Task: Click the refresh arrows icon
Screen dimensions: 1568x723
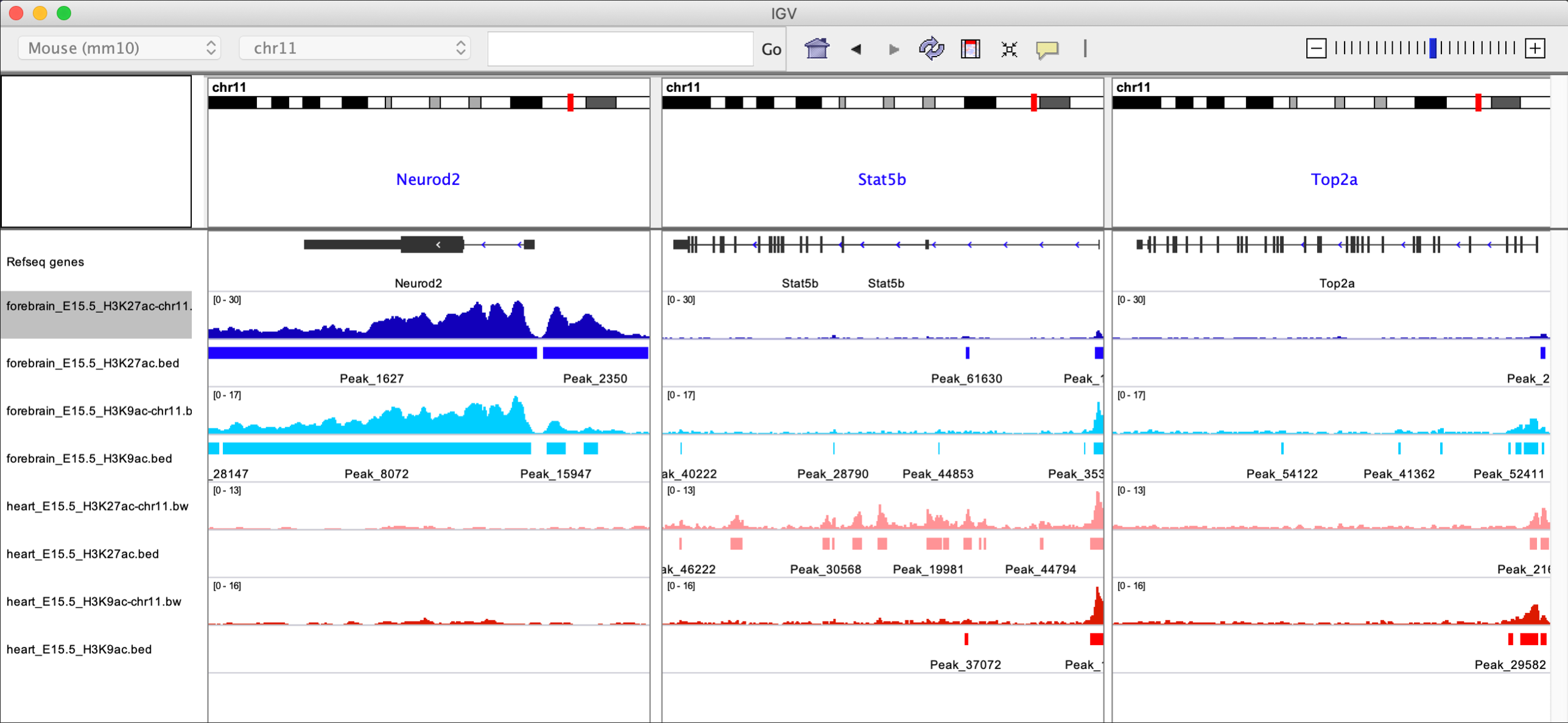Action: [931, 48]
